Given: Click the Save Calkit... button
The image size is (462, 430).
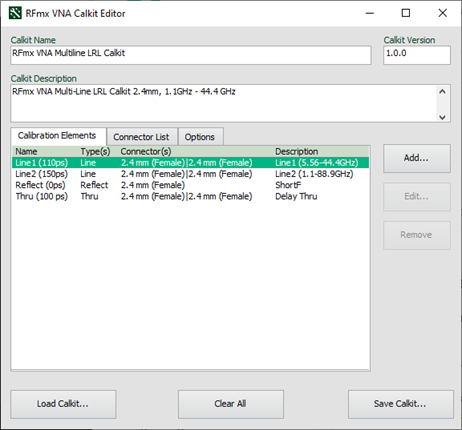Looking at the screenshot, I should (x=401, y=404).
